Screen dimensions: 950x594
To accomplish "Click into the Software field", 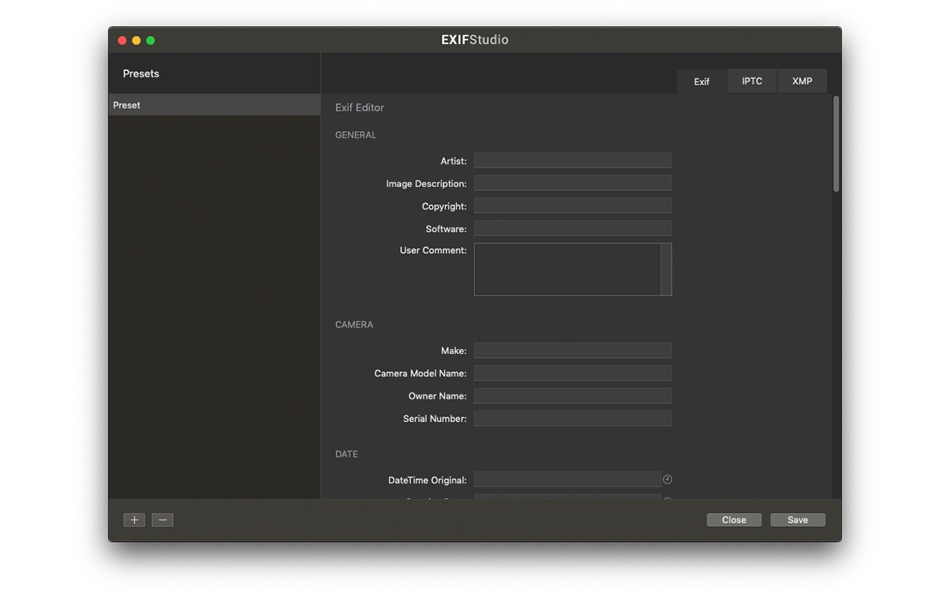I will coord(573,229).
